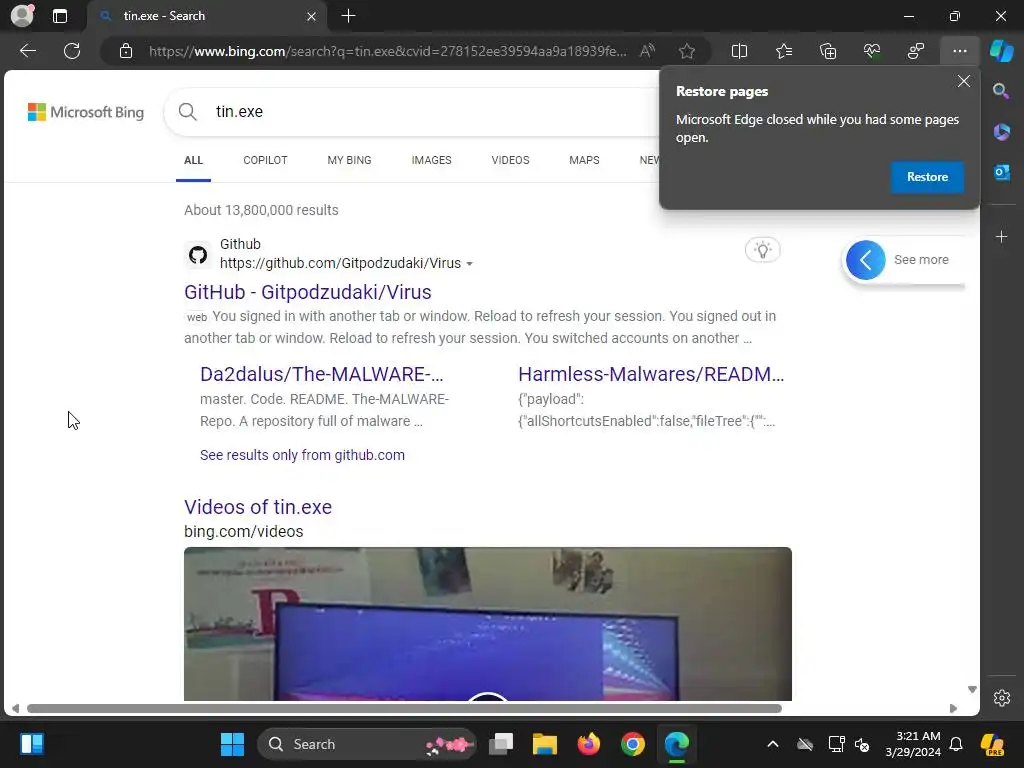Switch to the MAPS tab
The height and width of the screenshot is (768, 1024).
tap(584, 160)
